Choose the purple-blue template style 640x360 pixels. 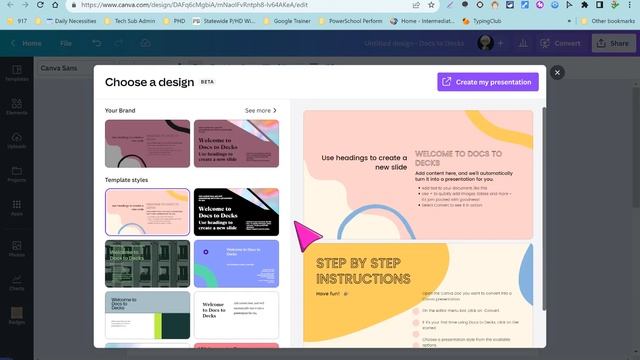pos(236,264)
